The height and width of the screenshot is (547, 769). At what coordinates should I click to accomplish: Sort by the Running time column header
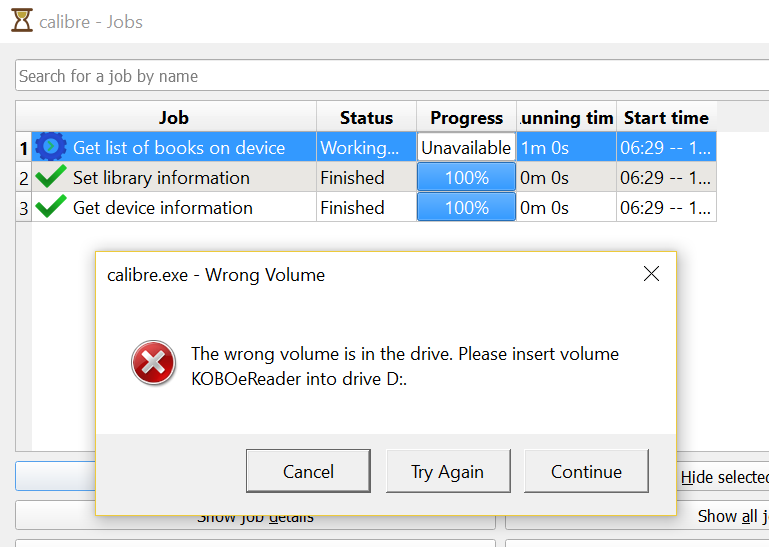566,117
